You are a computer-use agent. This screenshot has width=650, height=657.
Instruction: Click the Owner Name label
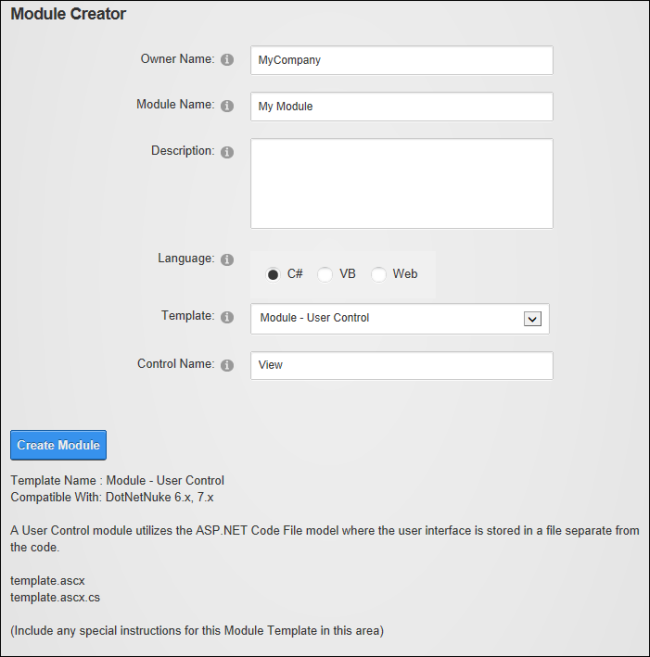pos(177,59)
